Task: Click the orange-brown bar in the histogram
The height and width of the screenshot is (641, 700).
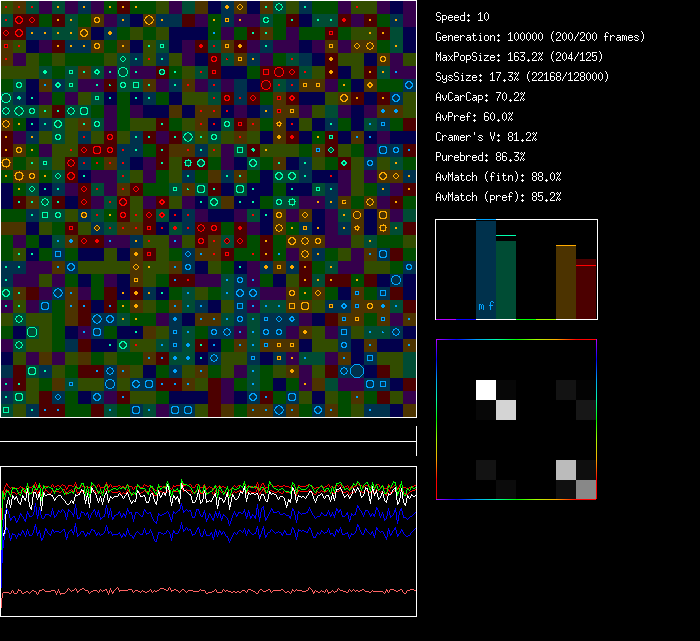Action: point(566,282)
